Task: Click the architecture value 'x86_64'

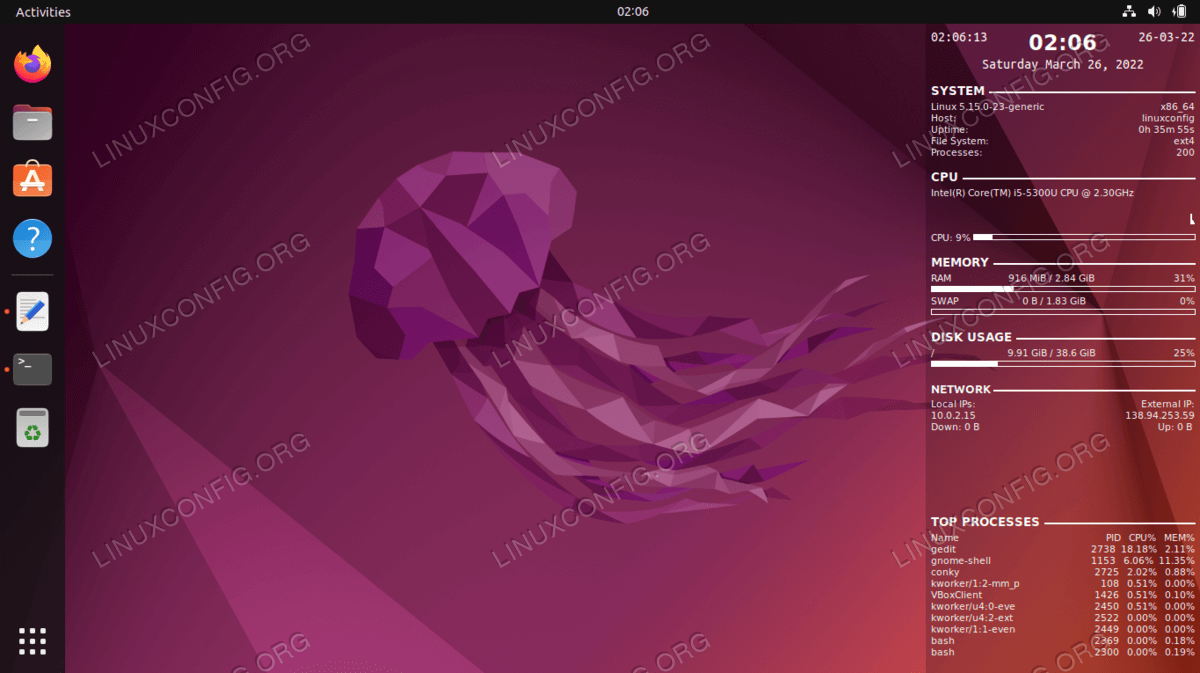Action: point(1177,107)
